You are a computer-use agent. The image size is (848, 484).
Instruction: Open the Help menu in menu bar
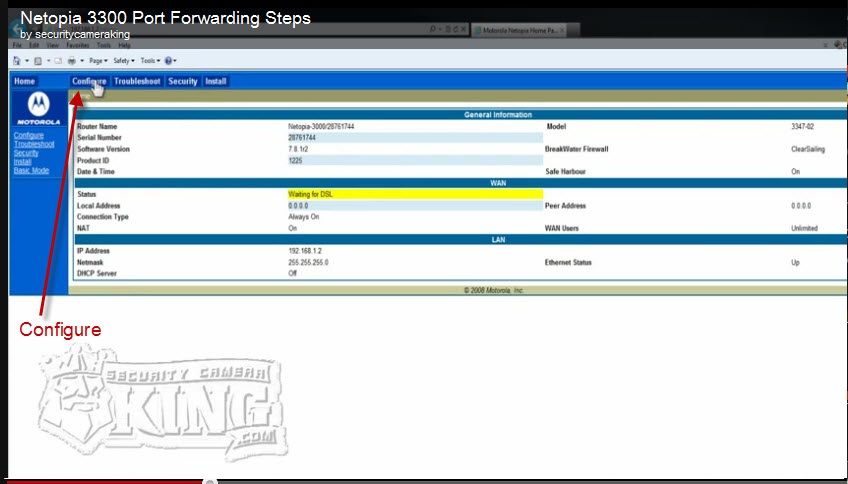coord(124,45)
